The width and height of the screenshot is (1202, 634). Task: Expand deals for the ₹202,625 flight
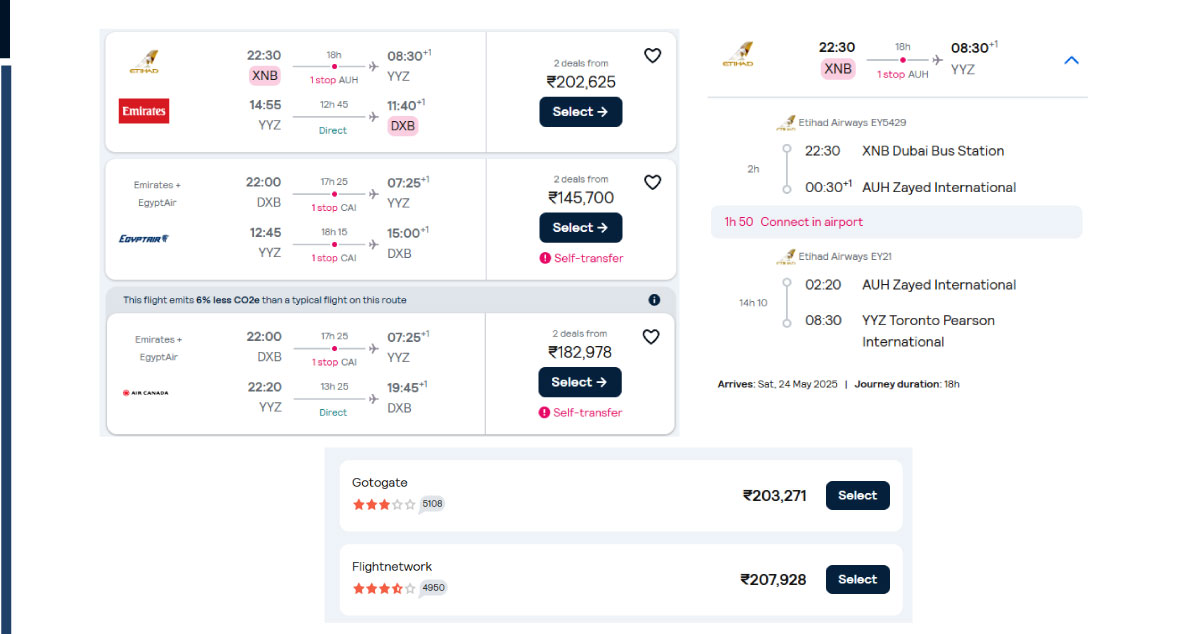point(580,112)
